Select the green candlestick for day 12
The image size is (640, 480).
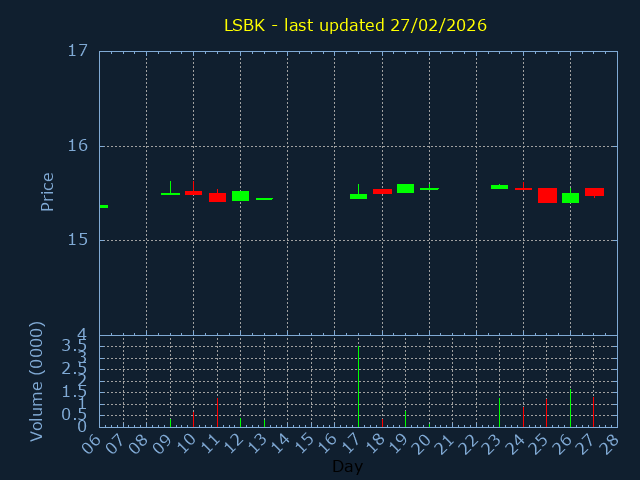point(240,196)
